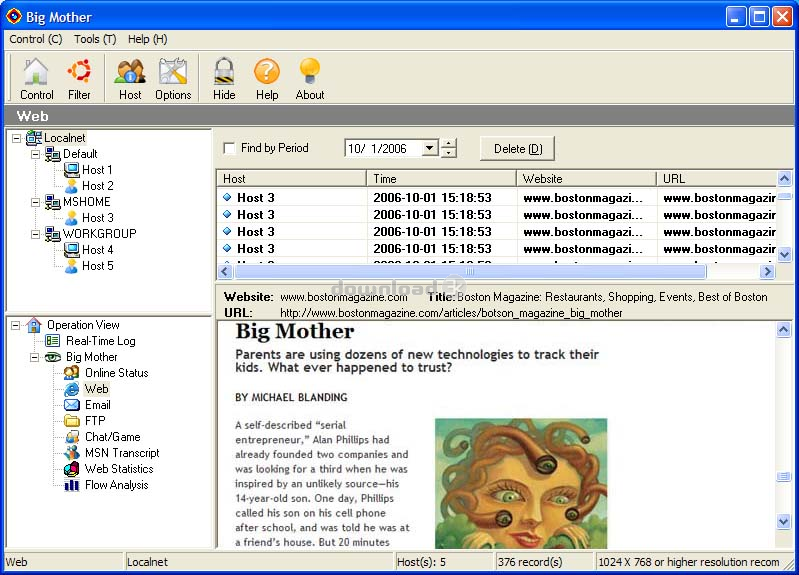Select Host 4 in WORKGROUP
This screenshot has height=575, width=799.
[97, 250]
